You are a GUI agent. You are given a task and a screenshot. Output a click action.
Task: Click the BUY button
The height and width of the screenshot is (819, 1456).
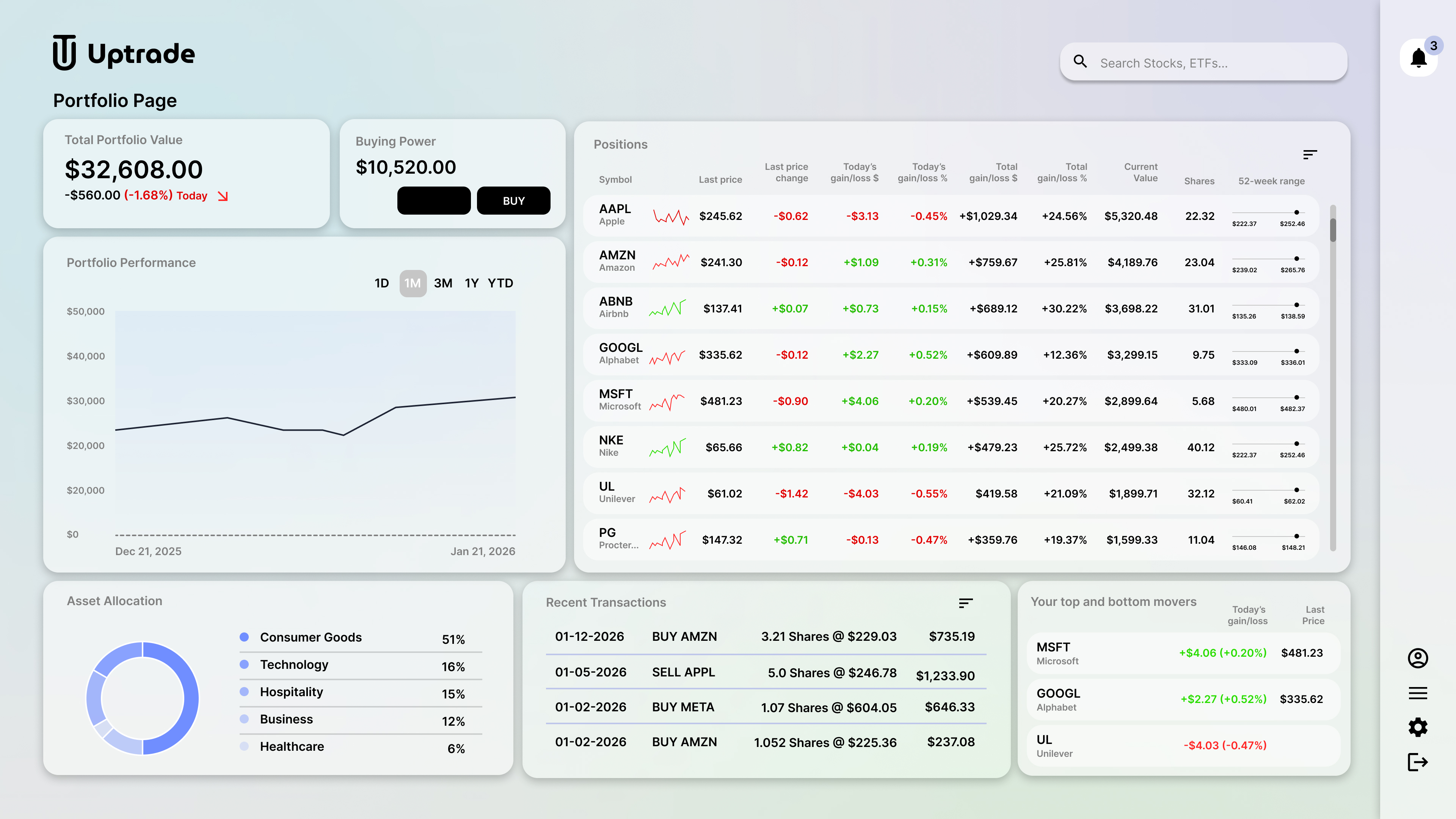point(513,201)
